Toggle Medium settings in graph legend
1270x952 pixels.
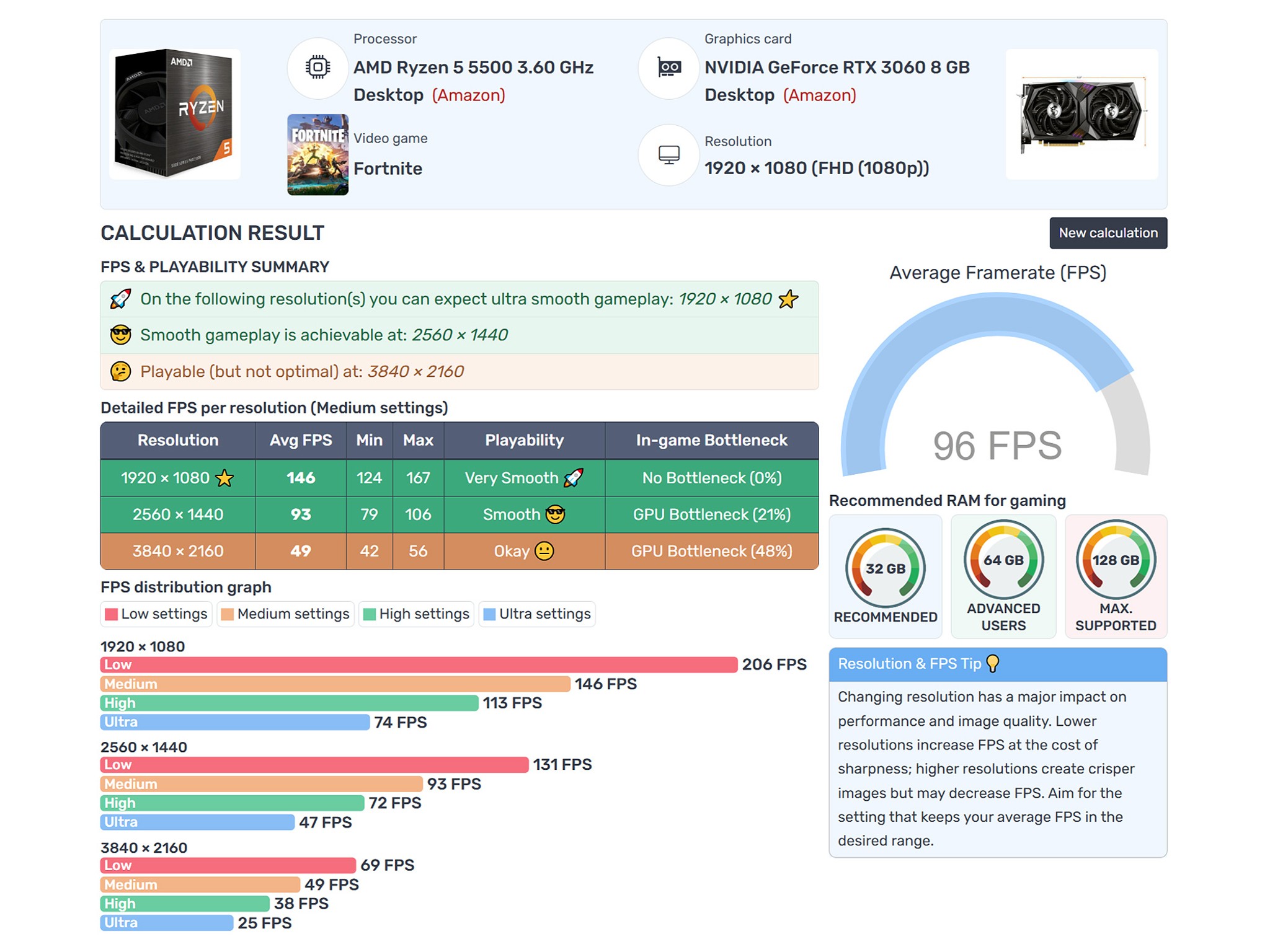click(x=285, y=614)
